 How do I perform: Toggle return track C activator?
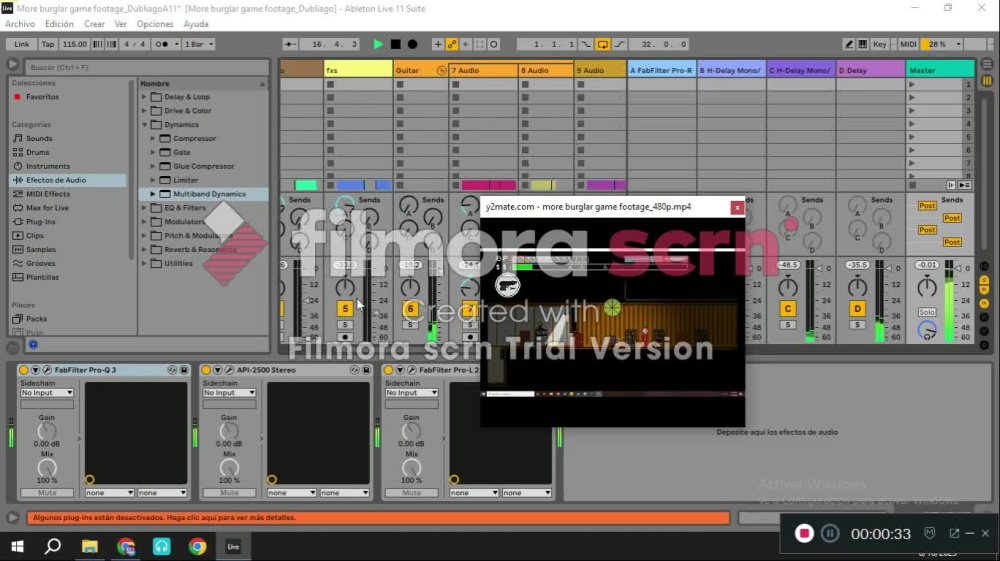coord(788,309)
